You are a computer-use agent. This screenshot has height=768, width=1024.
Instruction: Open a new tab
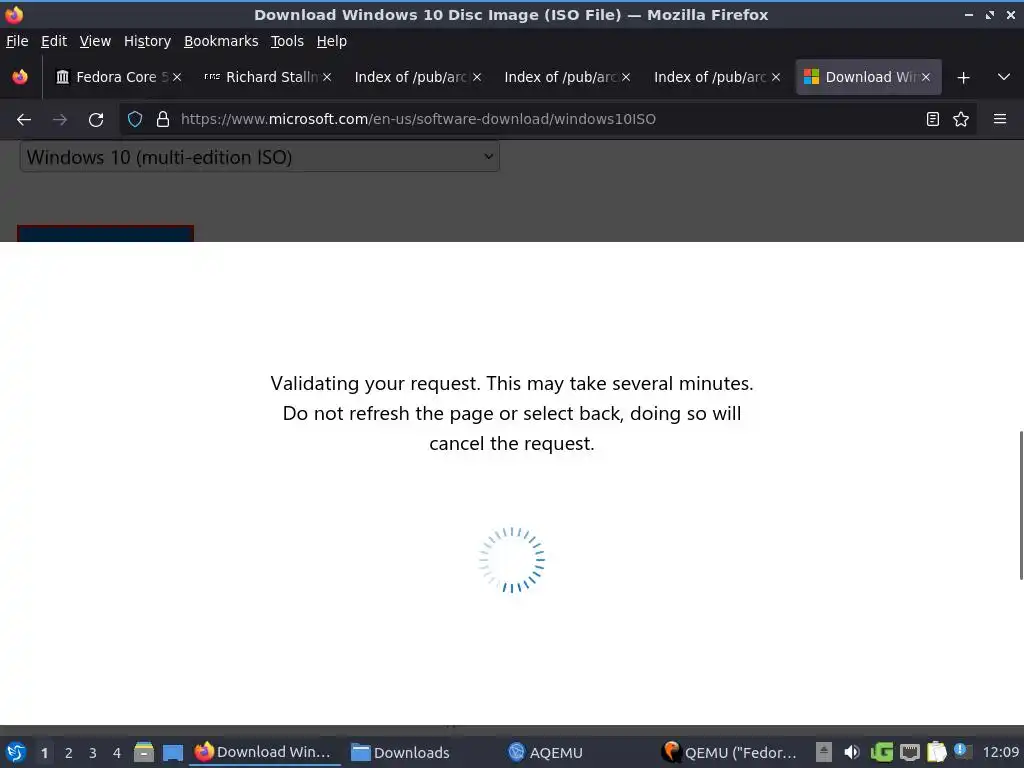(x=963, y=78)
